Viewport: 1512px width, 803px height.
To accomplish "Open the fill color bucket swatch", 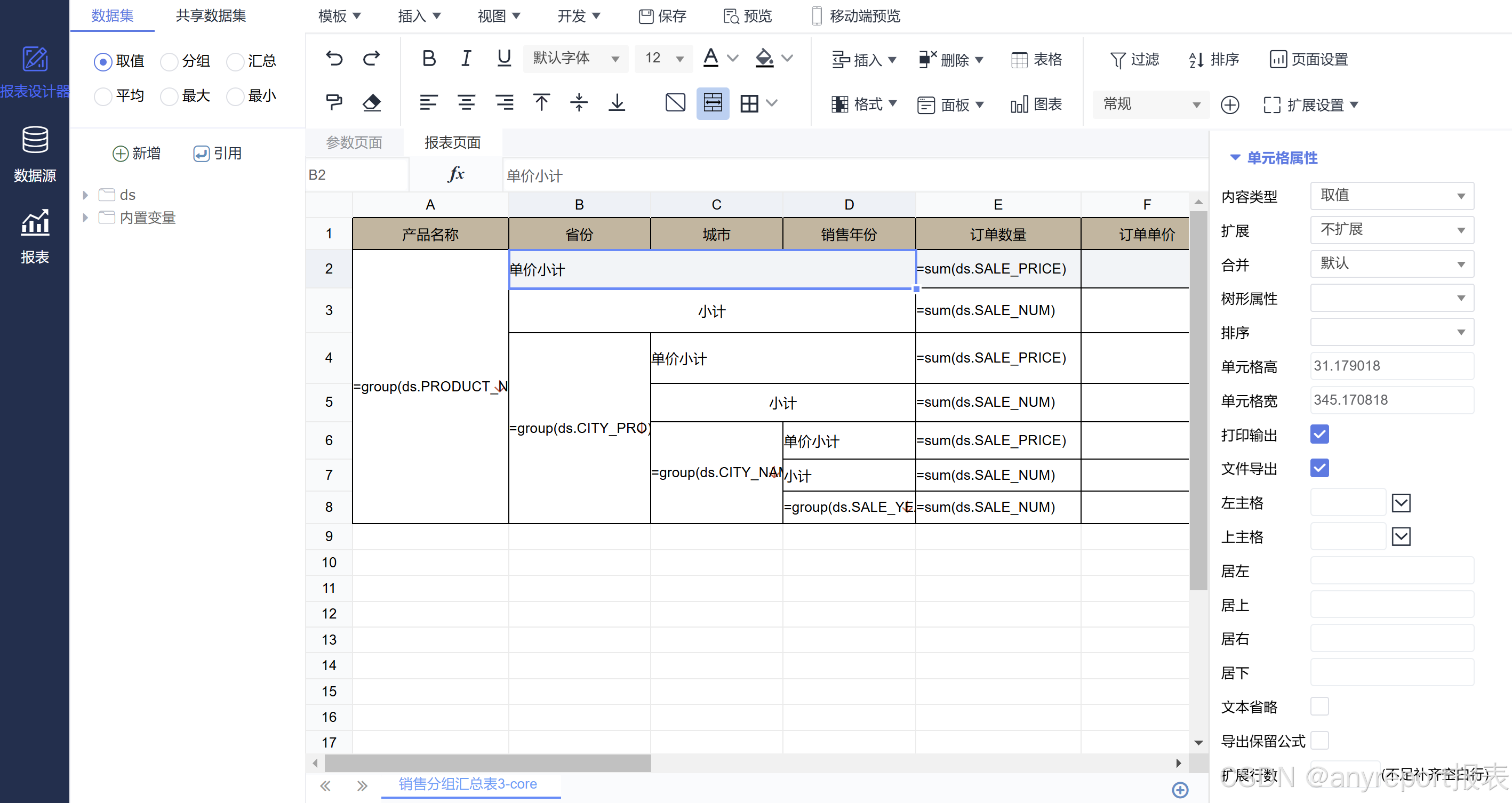I will pos(764,58).
